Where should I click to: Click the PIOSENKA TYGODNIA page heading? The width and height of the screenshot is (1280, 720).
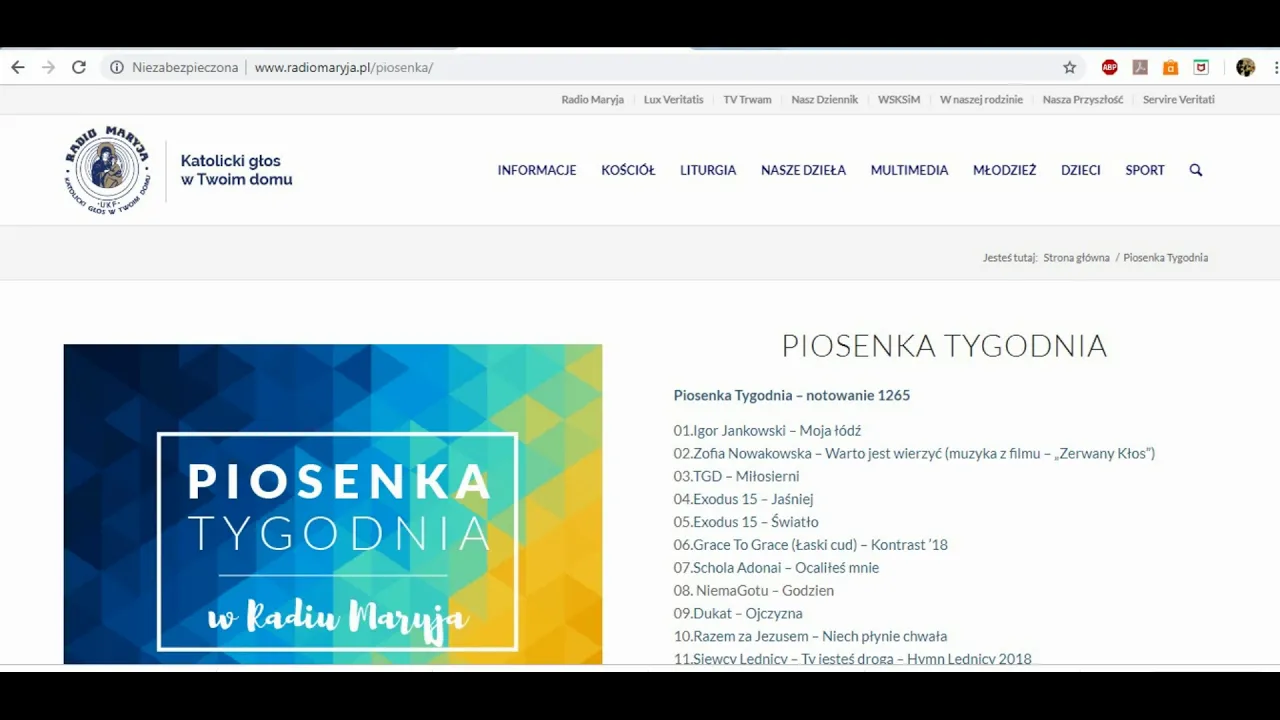[944, 346]
